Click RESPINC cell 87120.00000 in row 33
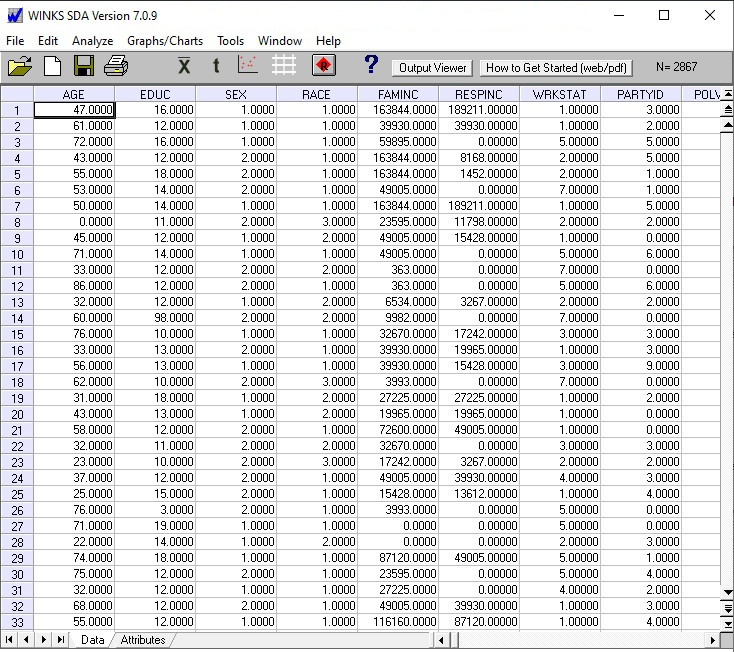Image resolution: width=734 pixels, height=652 pixels. coord(479,622)
